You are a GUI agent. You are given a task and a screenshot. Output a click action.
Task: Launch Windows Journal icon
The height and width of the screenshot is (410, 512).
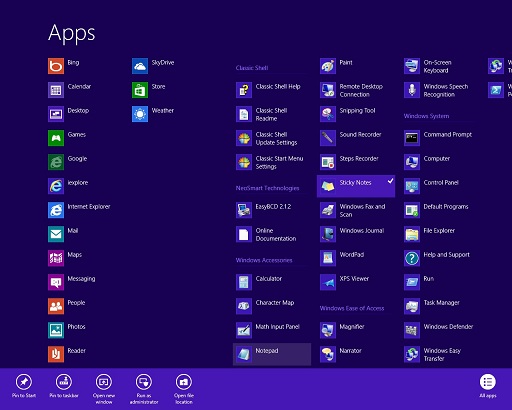pyautogui.click(x=328, y=234)
